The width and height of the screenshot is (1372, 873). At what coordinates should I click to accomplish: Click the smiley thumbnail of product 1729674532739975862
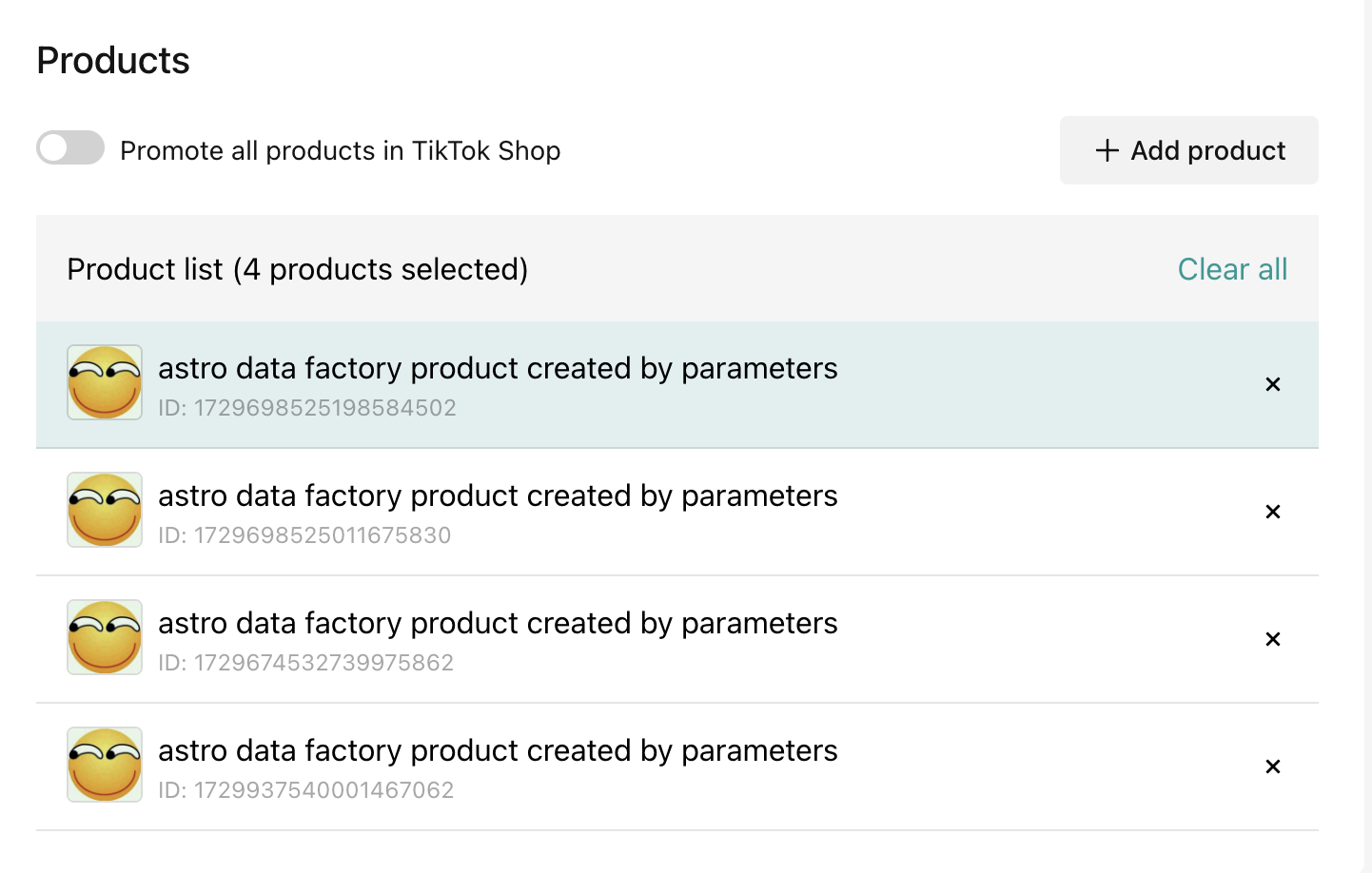tap(105, 637)
